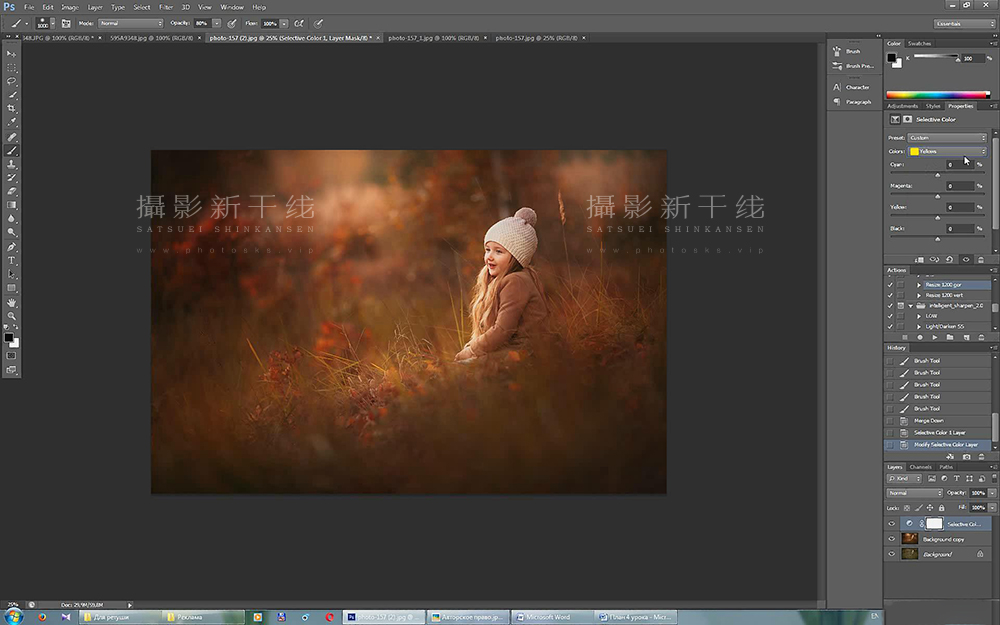
Task: Open the Preset dropdown showing Custom
Action: click(947, 138)
